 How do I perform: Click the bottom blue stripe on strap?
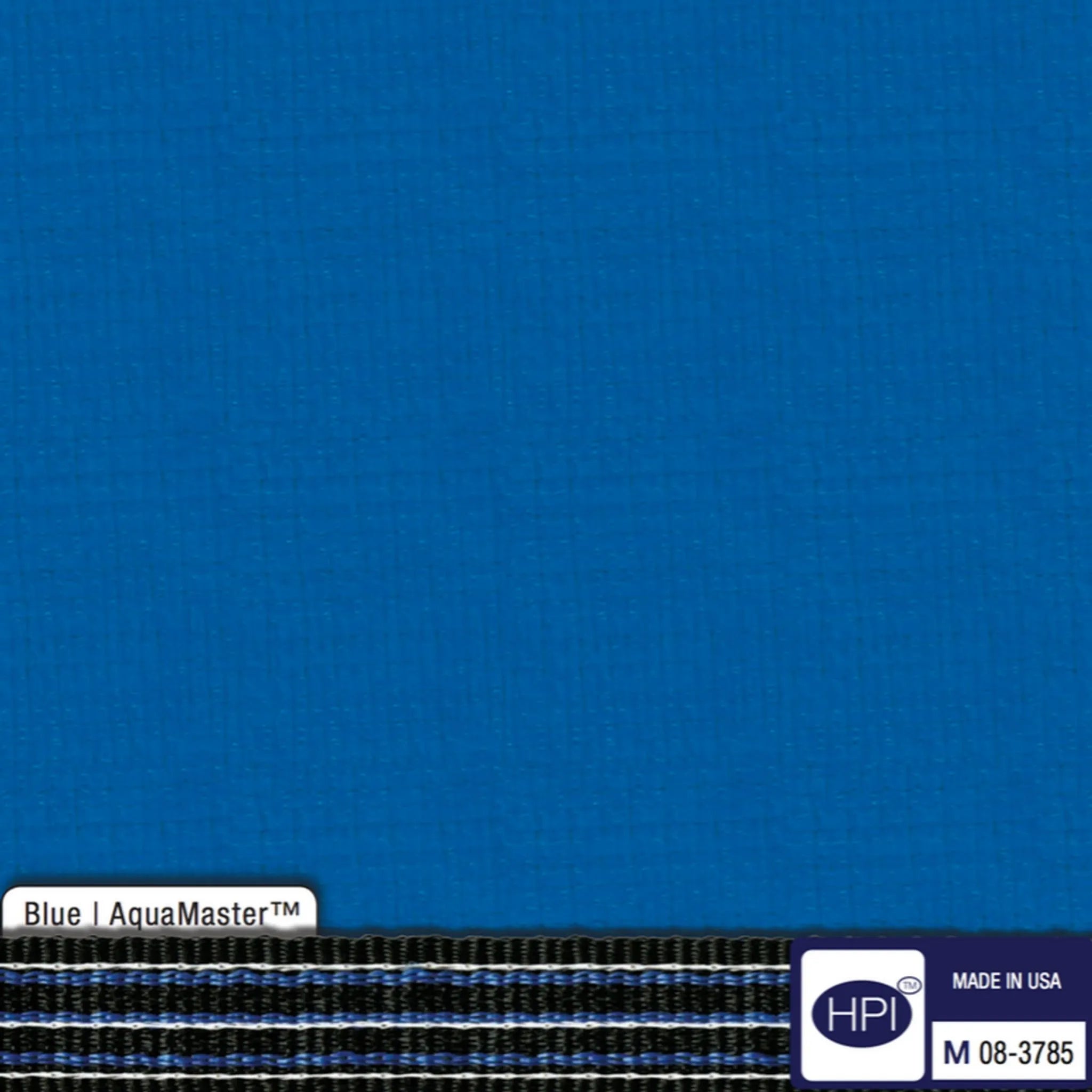[396, 1057]
